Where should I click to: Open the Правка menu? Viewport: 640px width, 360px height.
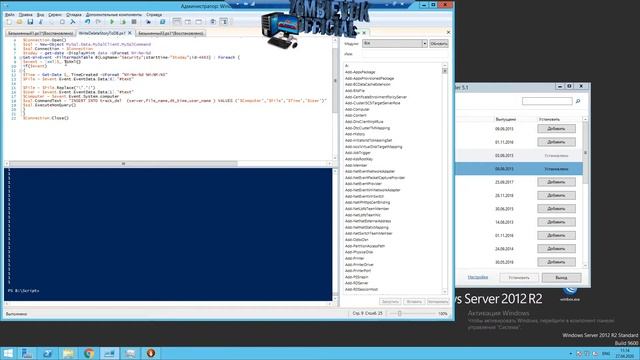tap(25, 15)
